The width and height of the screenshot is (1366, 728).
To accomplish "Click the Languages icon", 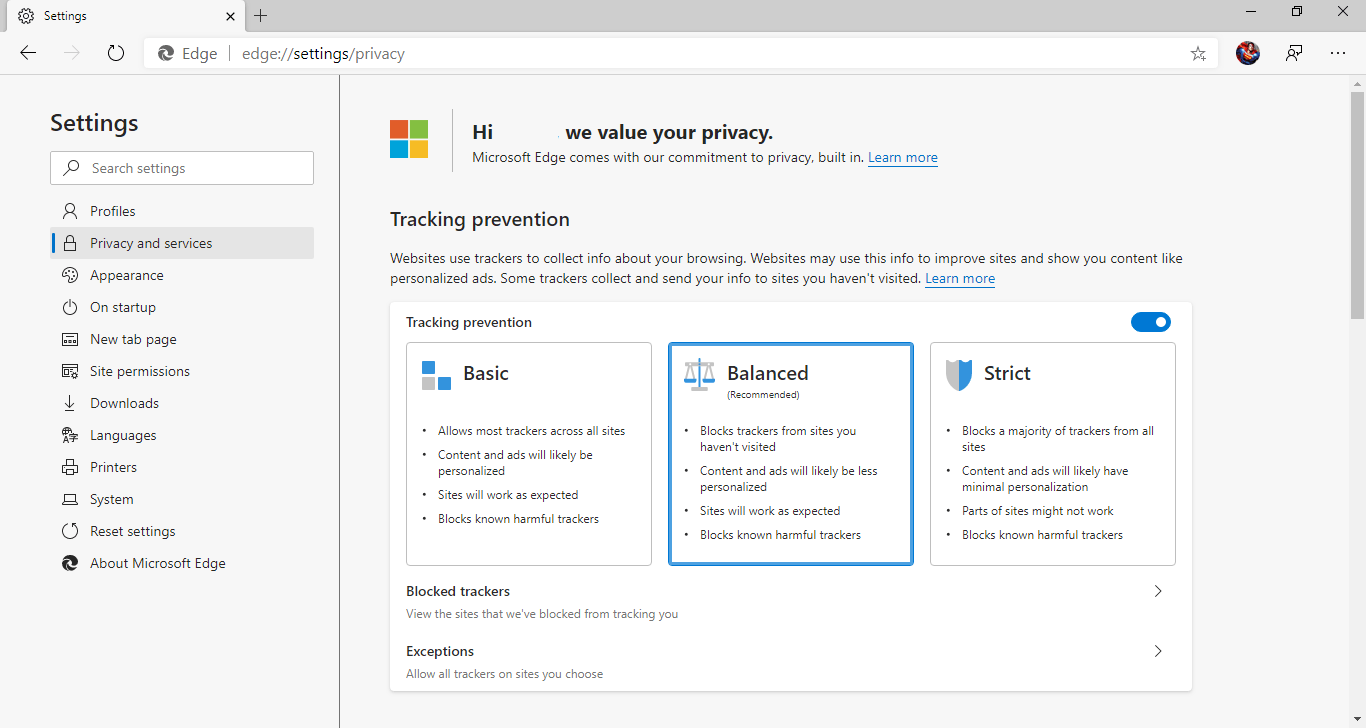I will click(x=70, y=435).
